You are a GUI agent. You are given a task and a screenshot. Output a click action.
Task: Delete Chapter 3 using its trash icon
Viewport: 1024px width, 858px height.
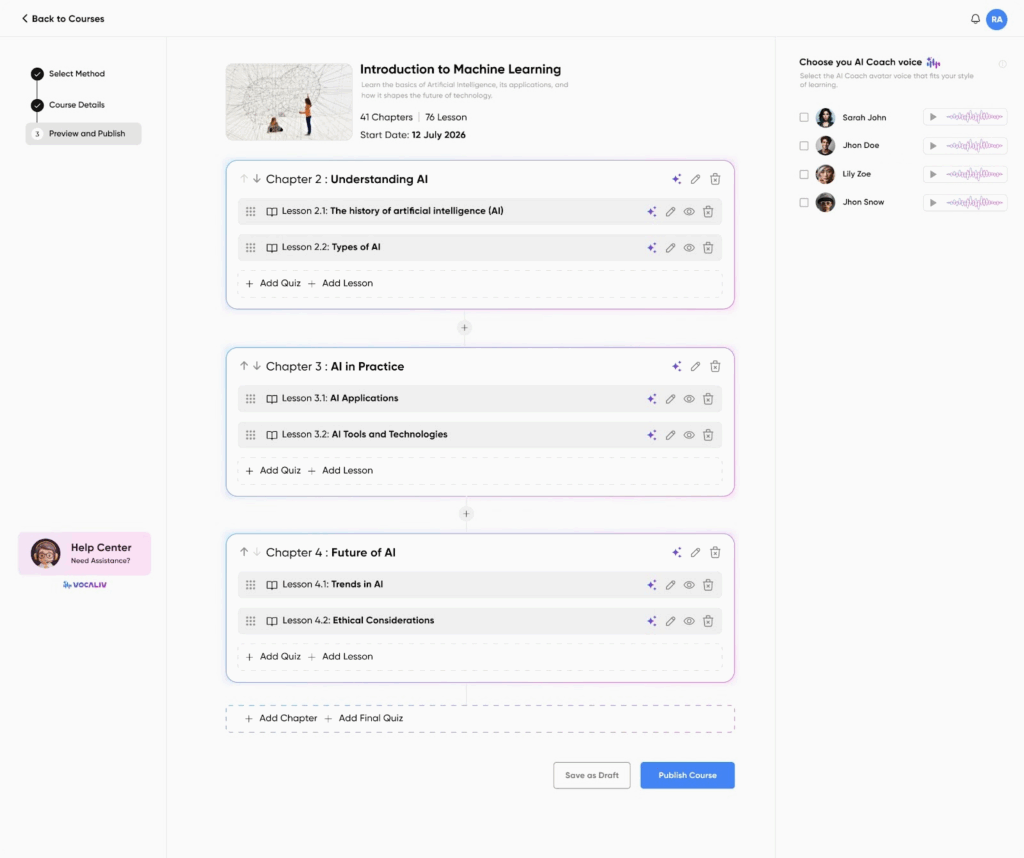715,366
